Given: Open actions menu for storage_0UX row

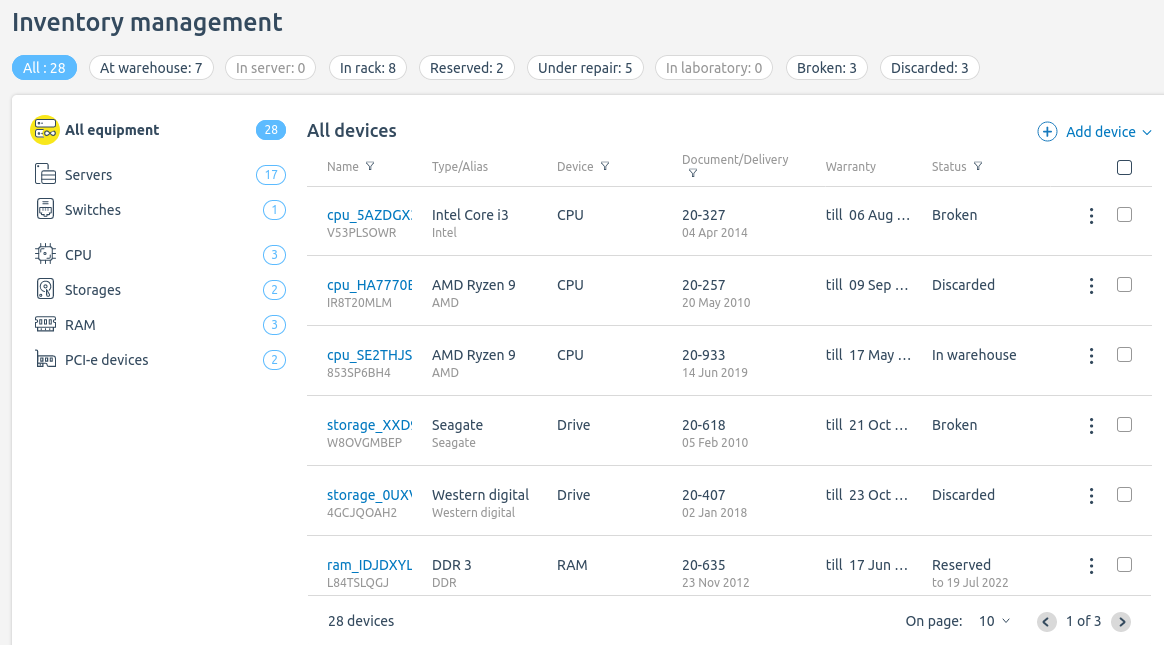Looking at the screenshot, I should point(1091,496).
